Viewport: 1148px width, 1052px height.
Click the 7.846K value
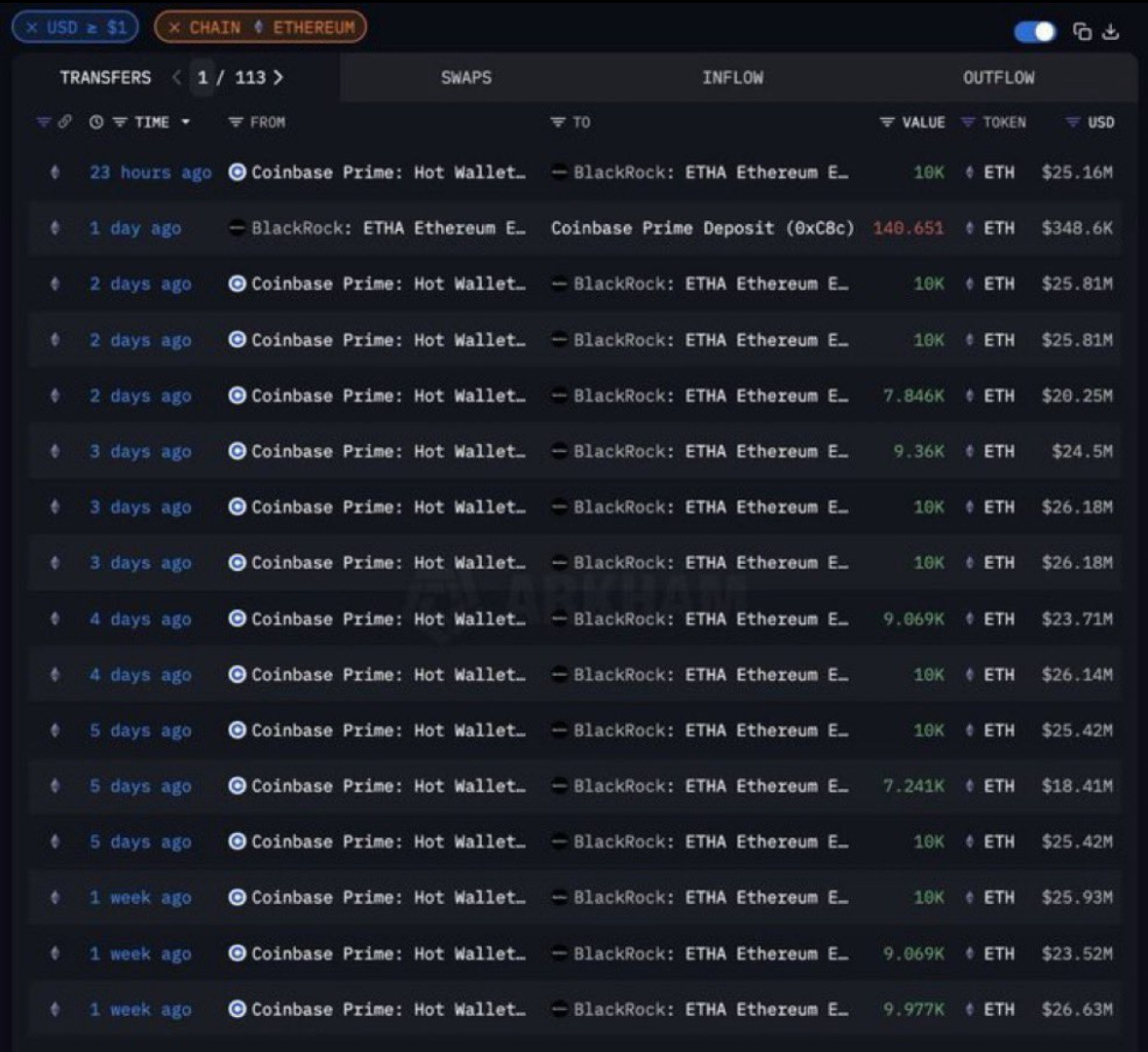(x=913, y=395)
